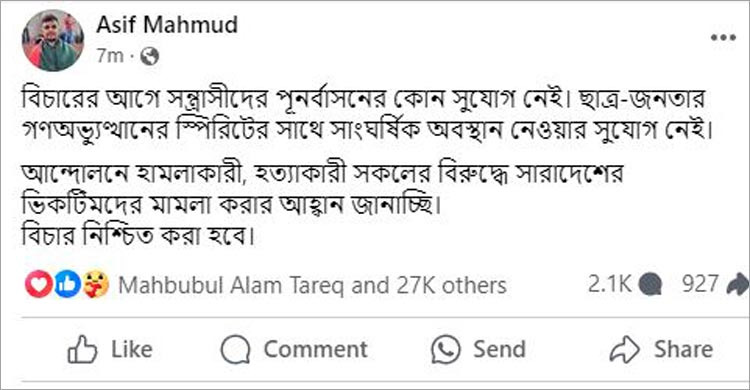This screenshot has width=750, height=390.
Task: Click the Comment button
Action: [x=294, y=349]
